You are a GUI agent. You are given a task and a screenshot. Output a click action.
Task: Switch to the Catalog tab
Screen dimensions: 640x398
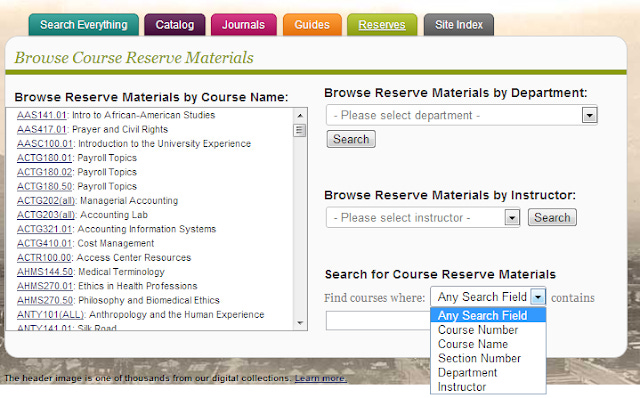pyautogui.click(x=175, y=25)
